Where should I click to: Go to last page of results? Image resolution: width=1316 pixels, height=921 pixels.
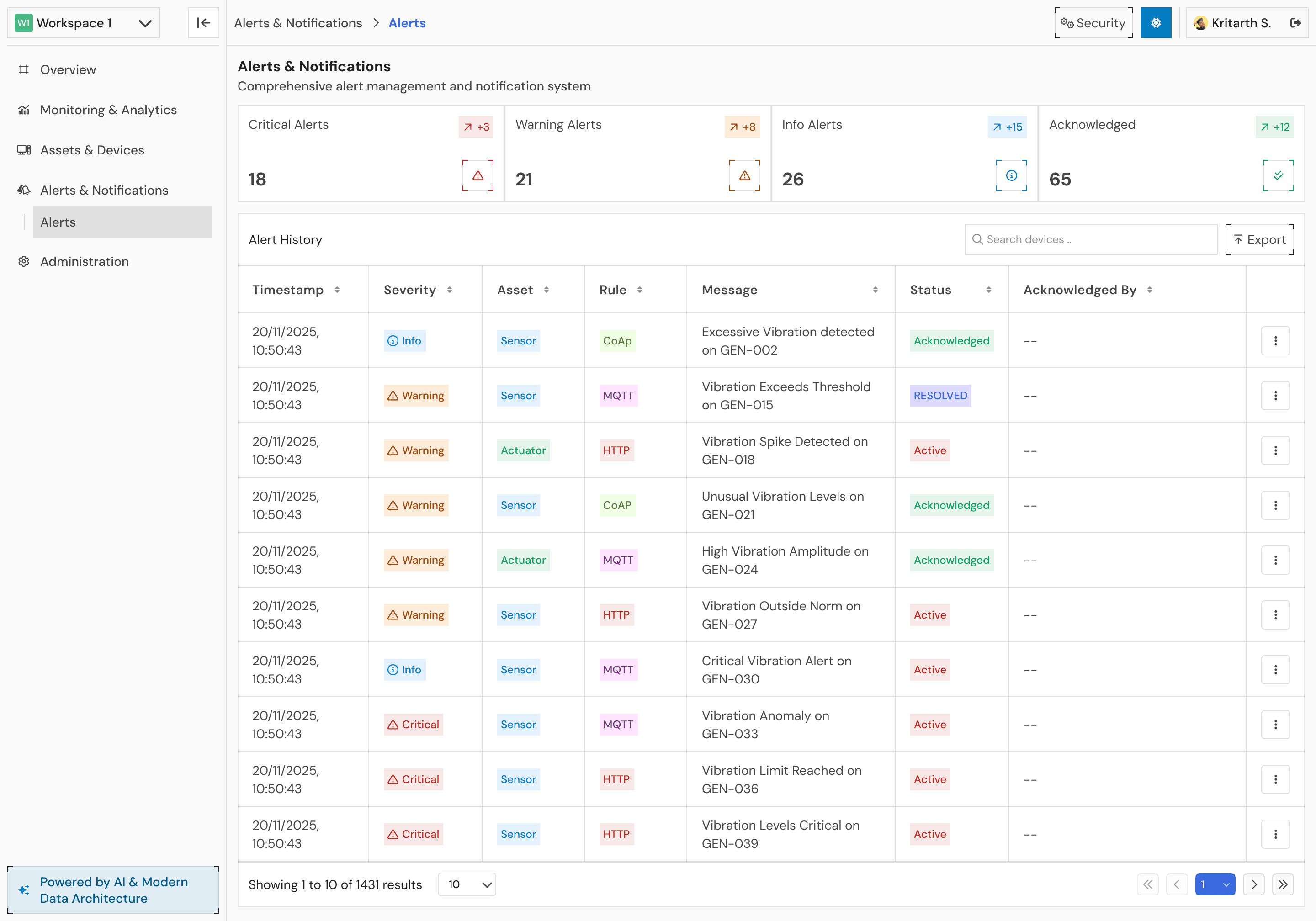tap(1282, 884)
